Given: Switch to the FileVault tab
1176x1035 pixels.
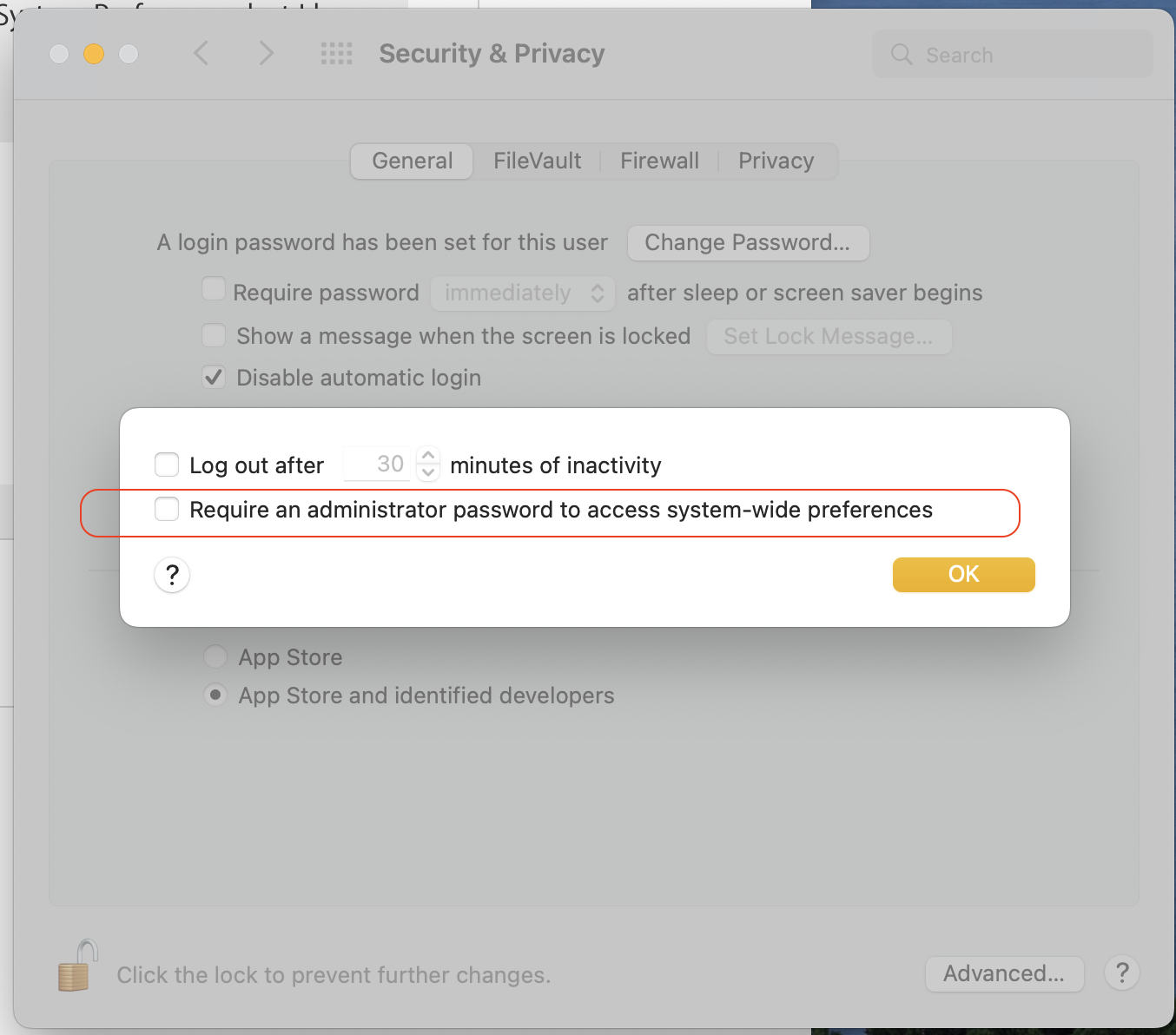Looking at the screenshot, I should pyautogui.click(x=537, y=161).
